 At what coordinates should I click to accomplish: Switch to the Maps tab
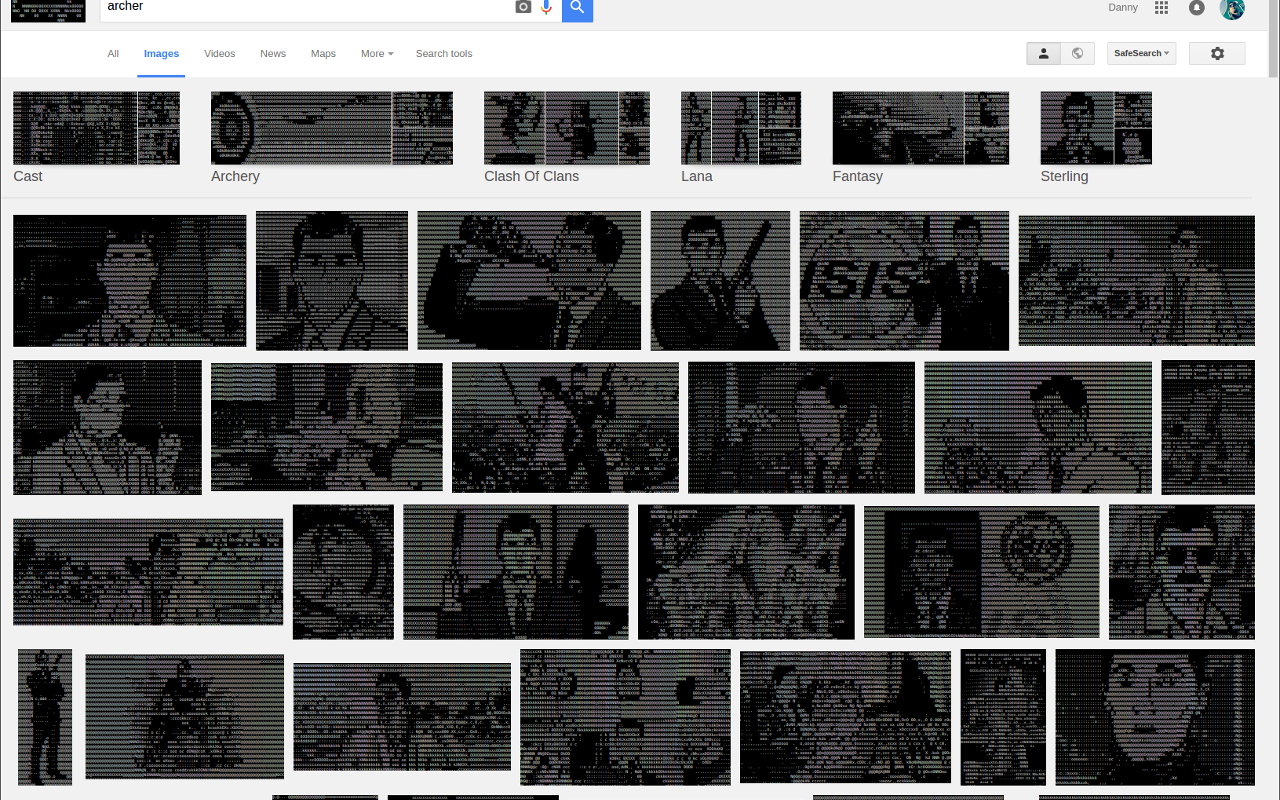[323, 54]
